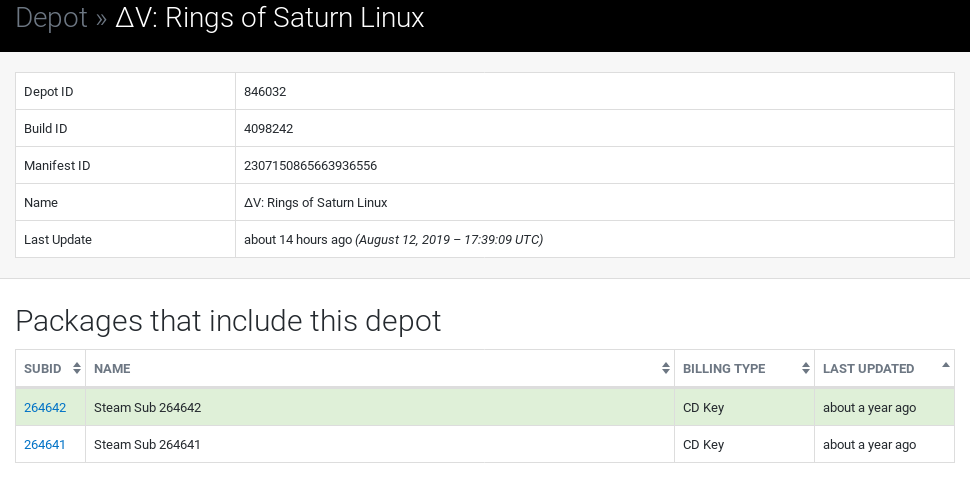Toggle SUBID column sort arrows

(77, 368)
